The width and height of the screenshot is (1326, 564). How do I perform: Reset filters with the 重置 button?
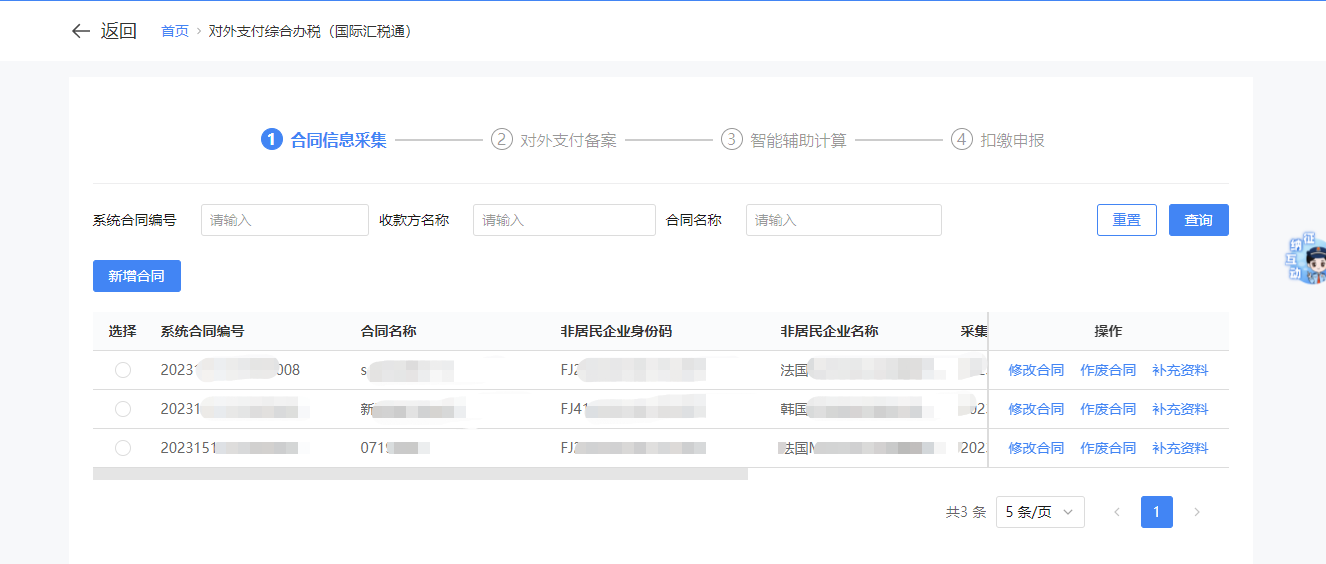tap(1127, 220)
